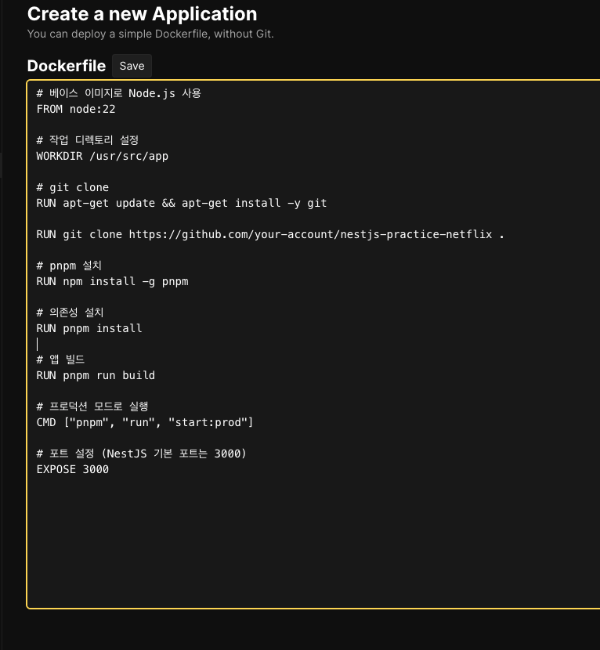600x650 pixels.
Task: Click the 'RUN pnpm run build' line
Action: [96, 376]
